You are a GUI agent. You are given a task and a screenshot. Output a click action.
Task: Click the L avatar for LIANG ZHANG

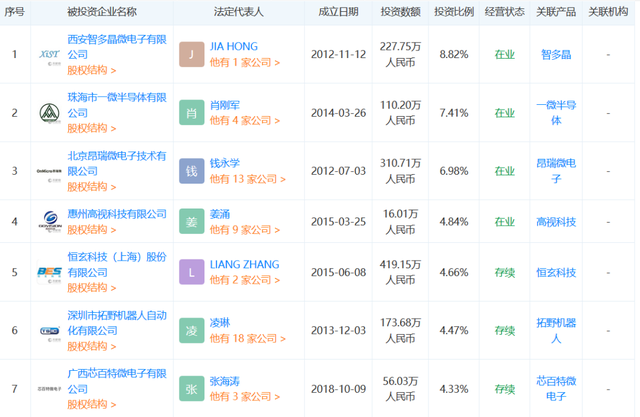(191, 272)
